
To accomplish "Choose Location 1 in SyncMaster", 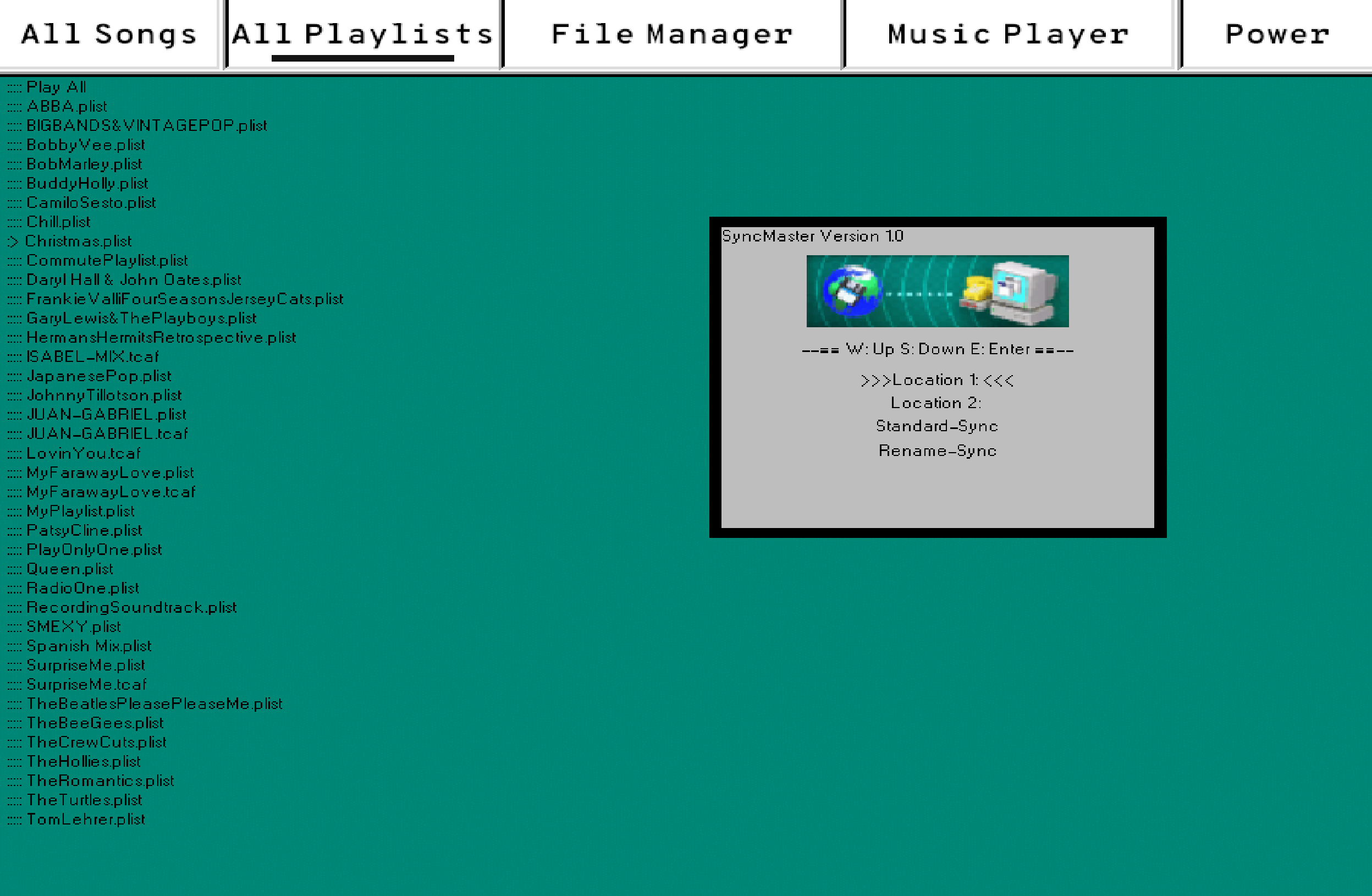I will point(937,380).
